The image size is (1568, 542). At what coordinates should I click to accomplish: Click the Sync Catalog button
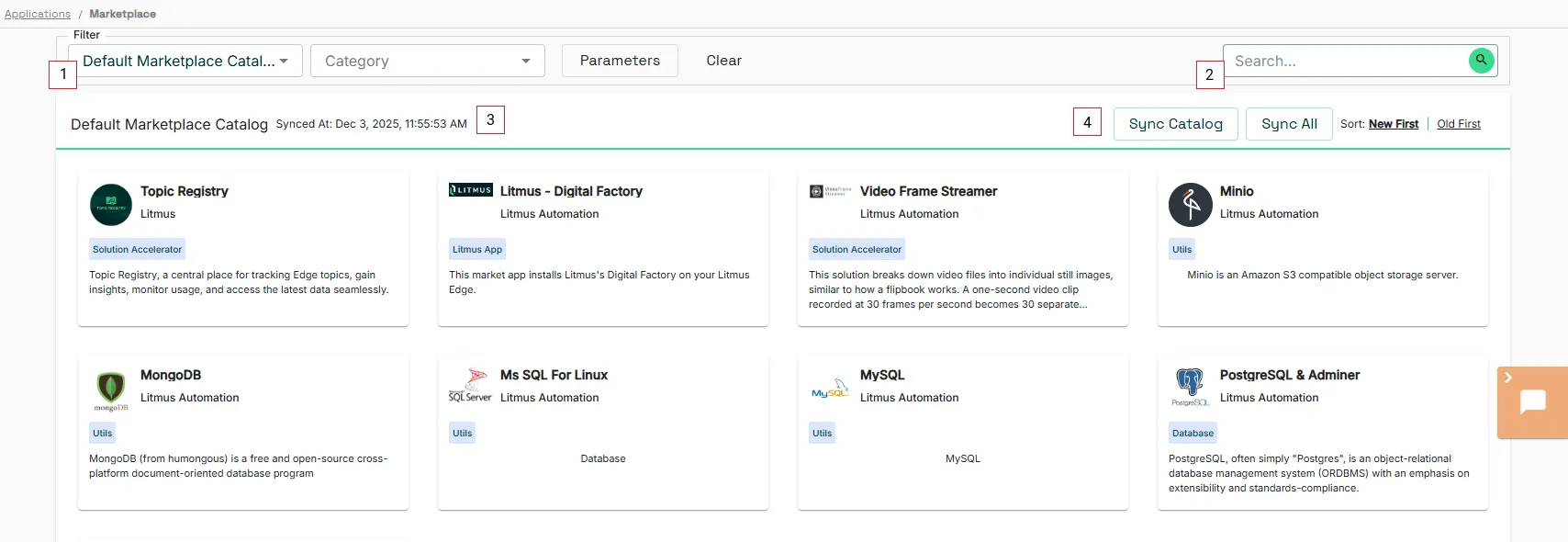point(1175,124)
